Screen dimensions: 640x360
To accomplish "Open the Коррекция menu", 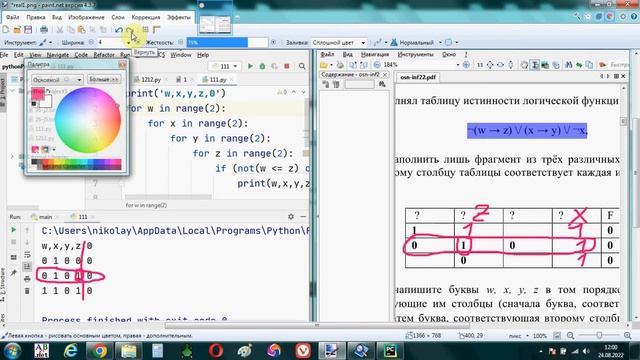I will [146, 17].
